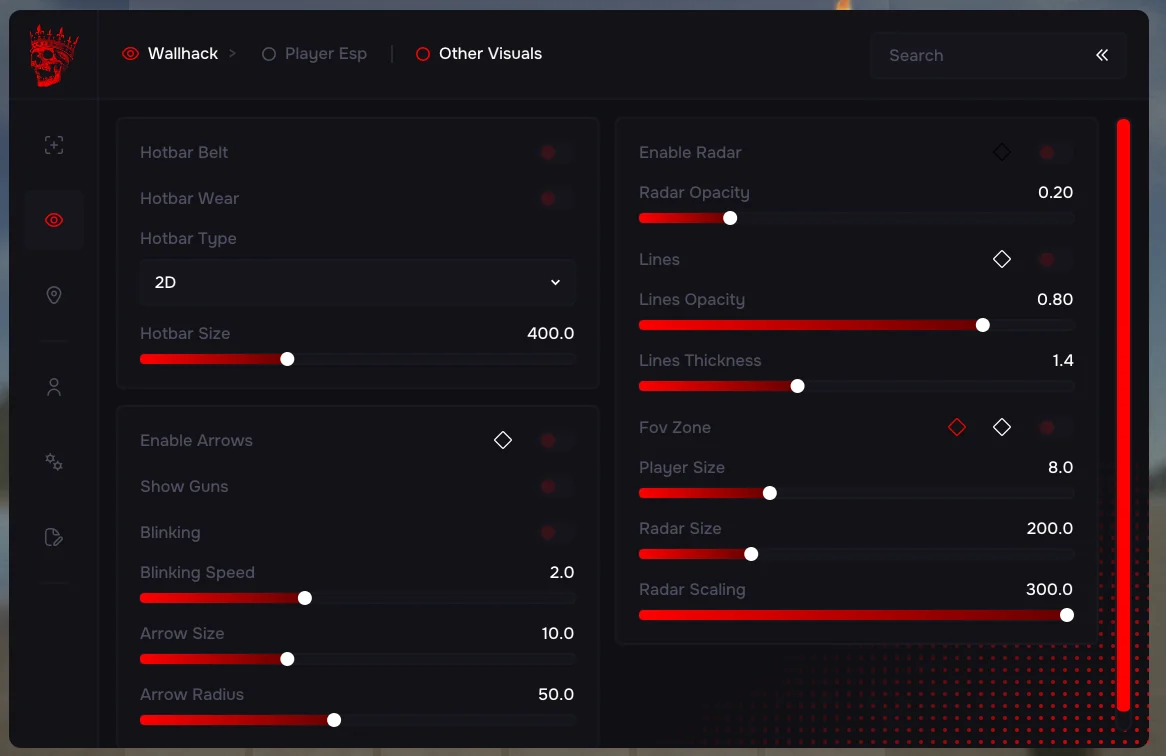Open the Enable Arrows color diamond

click(503, 440)
